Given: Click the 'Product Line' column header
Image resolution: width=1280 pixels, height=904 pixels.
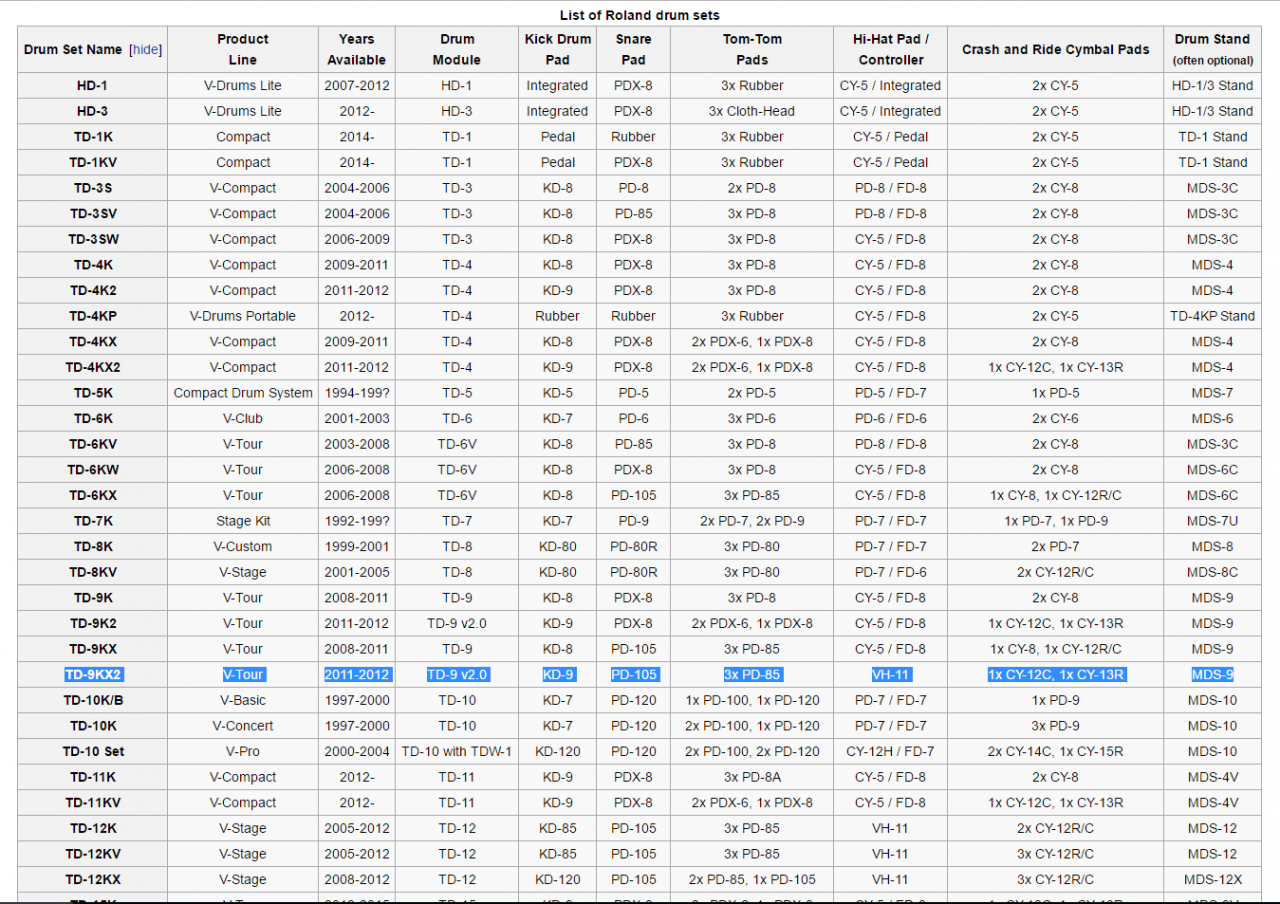Looking at the screenshot, I should tap(243, 49).
